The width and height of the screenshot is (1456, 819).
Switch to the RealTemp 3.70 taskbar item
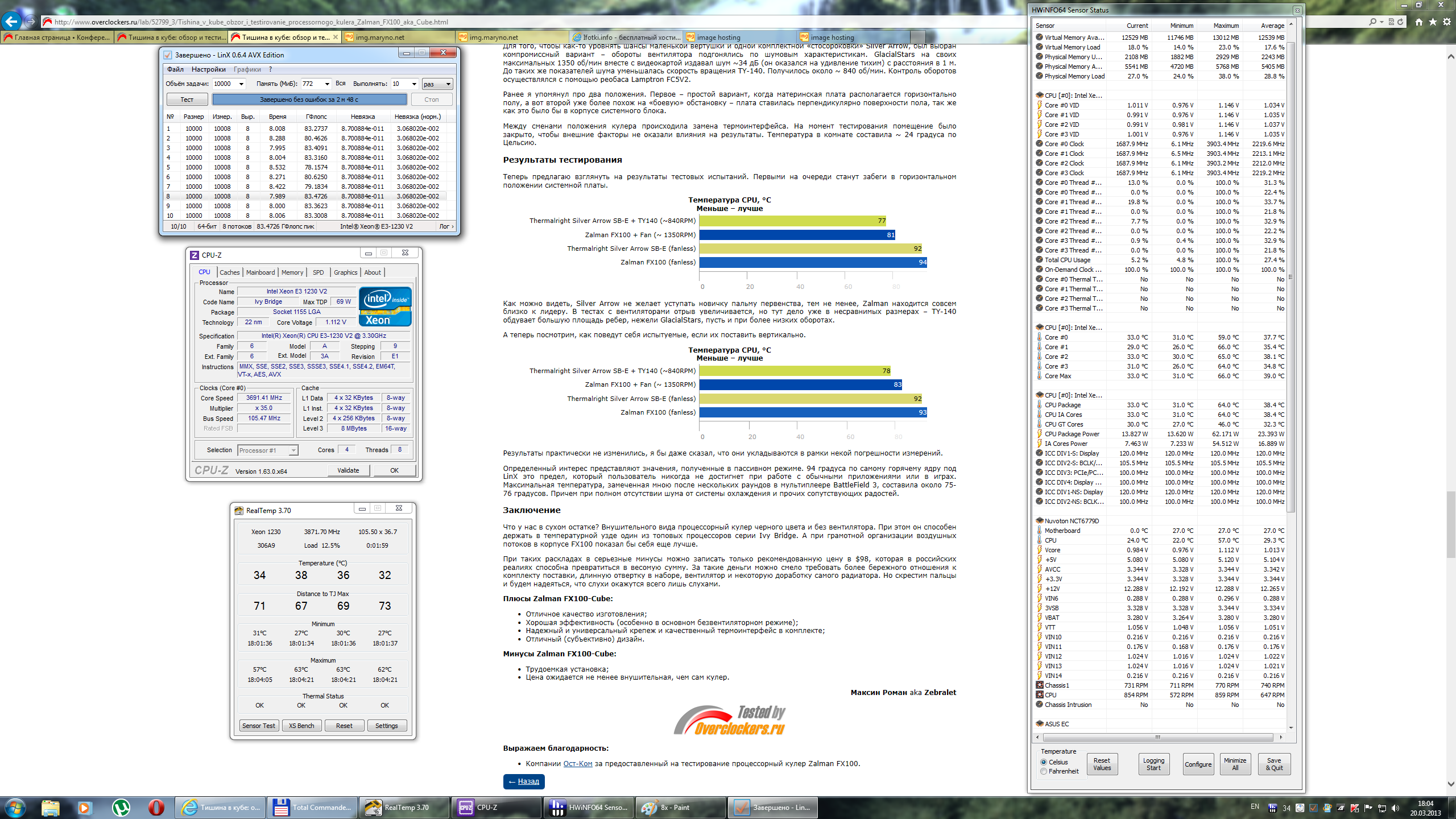click(404, 807)
